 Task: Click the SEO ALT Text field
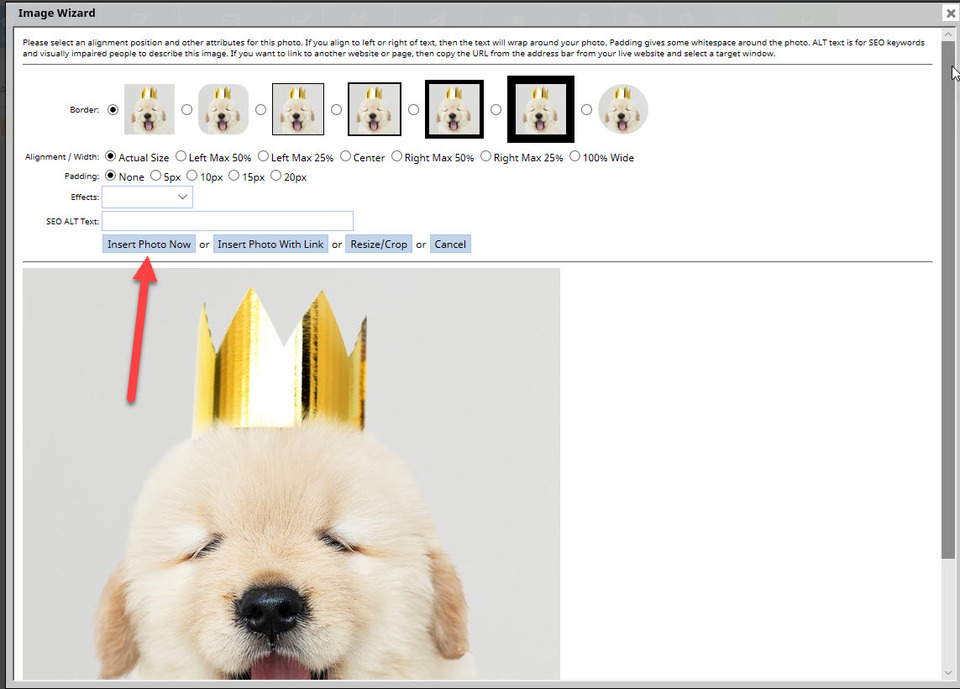(x=228, y=221)
